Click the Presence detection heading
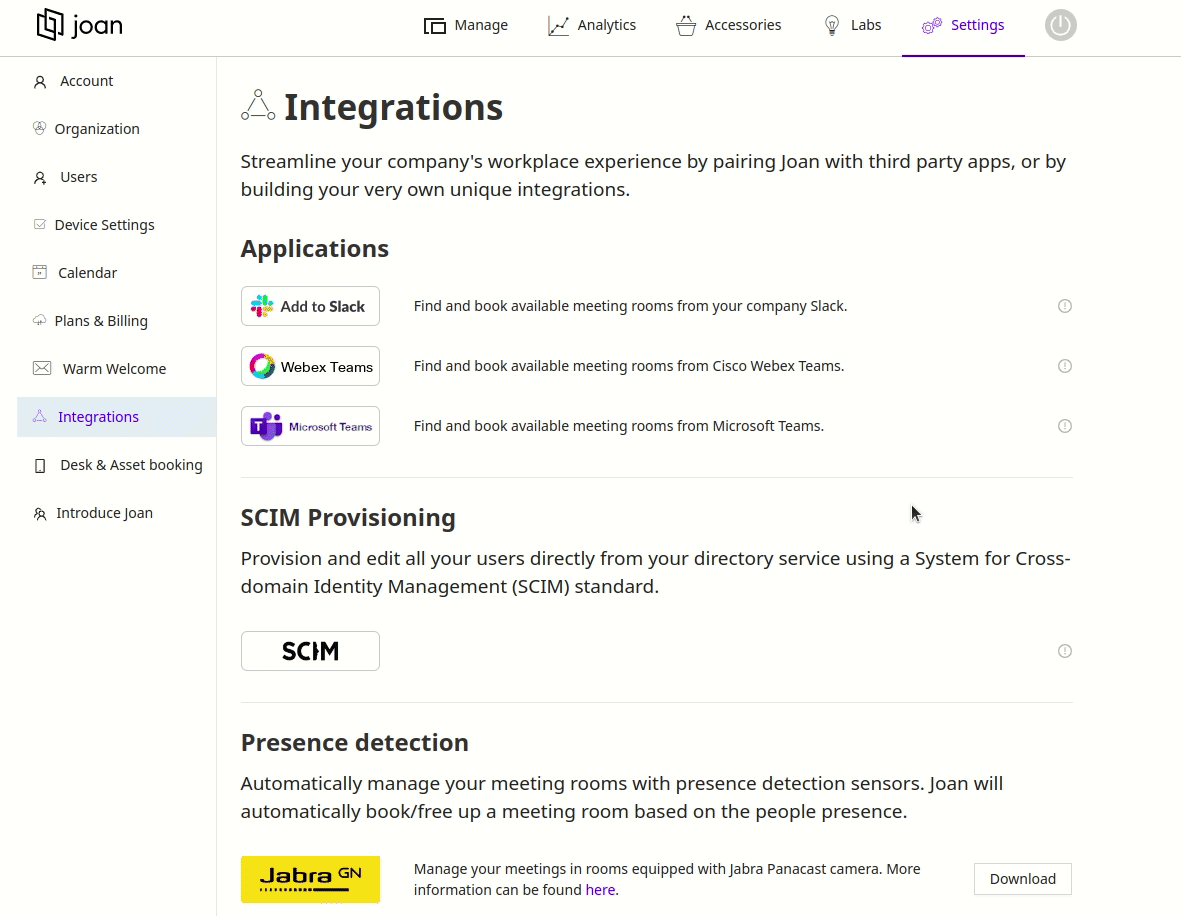The width and height of the screenshot is (1181, 916). 355,743
